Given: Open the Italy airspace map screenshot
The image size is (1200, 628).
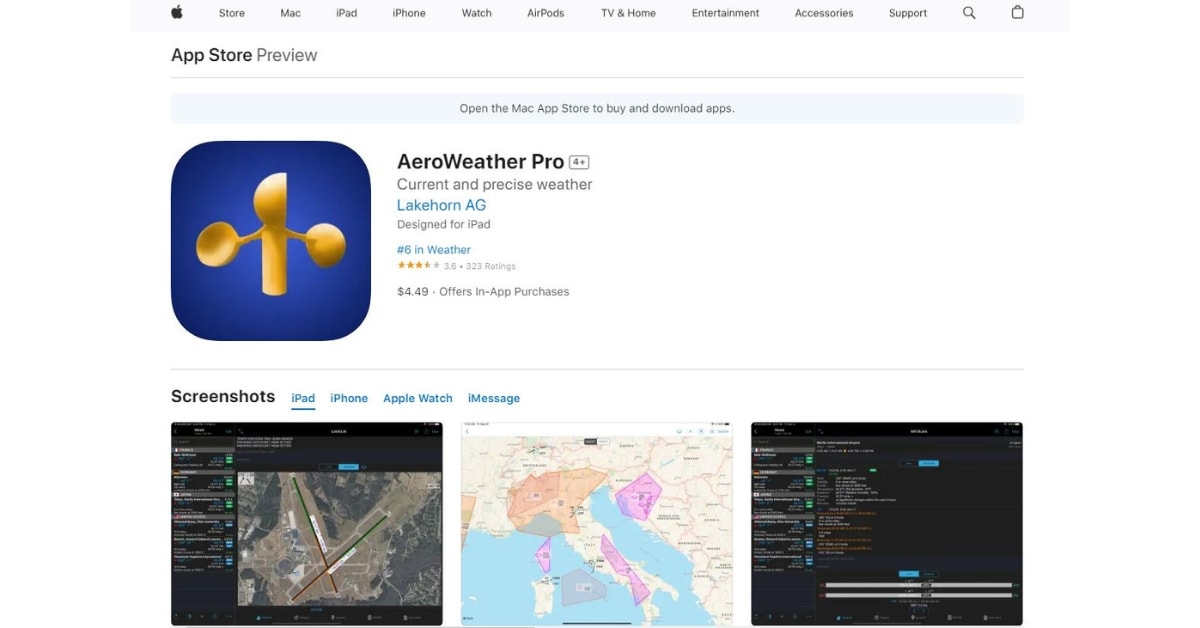Looking at the screenshot, I should point(597,524).
